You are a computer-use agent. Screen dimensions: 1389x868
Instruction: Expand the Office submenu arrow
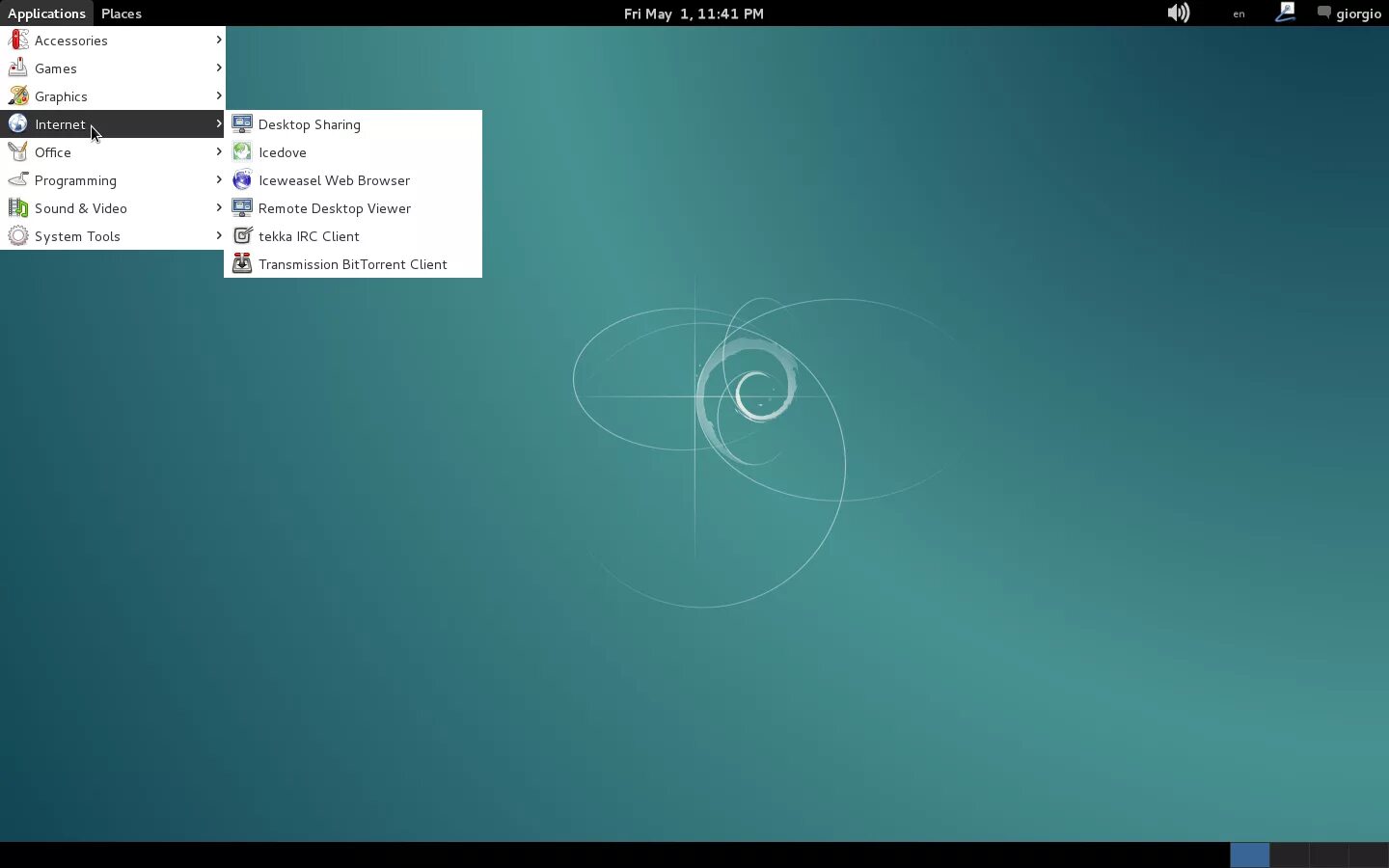(219, 151)
